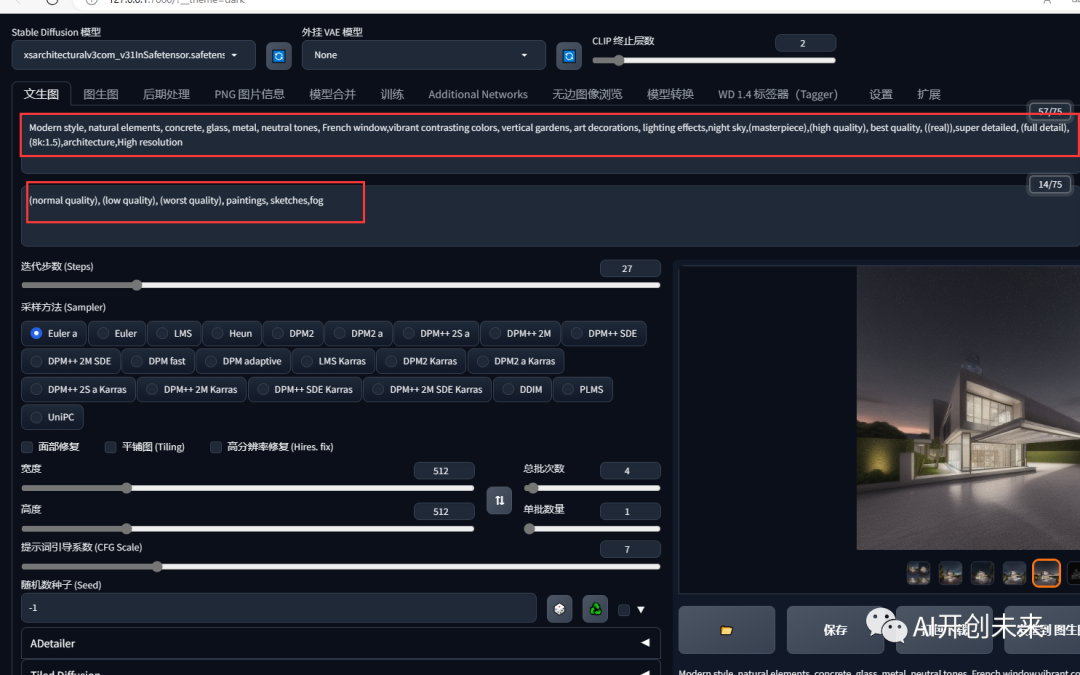This screenshot has width=1080, height=675.
Task: Click the negative prompt text box
Action: coord(551,215)
